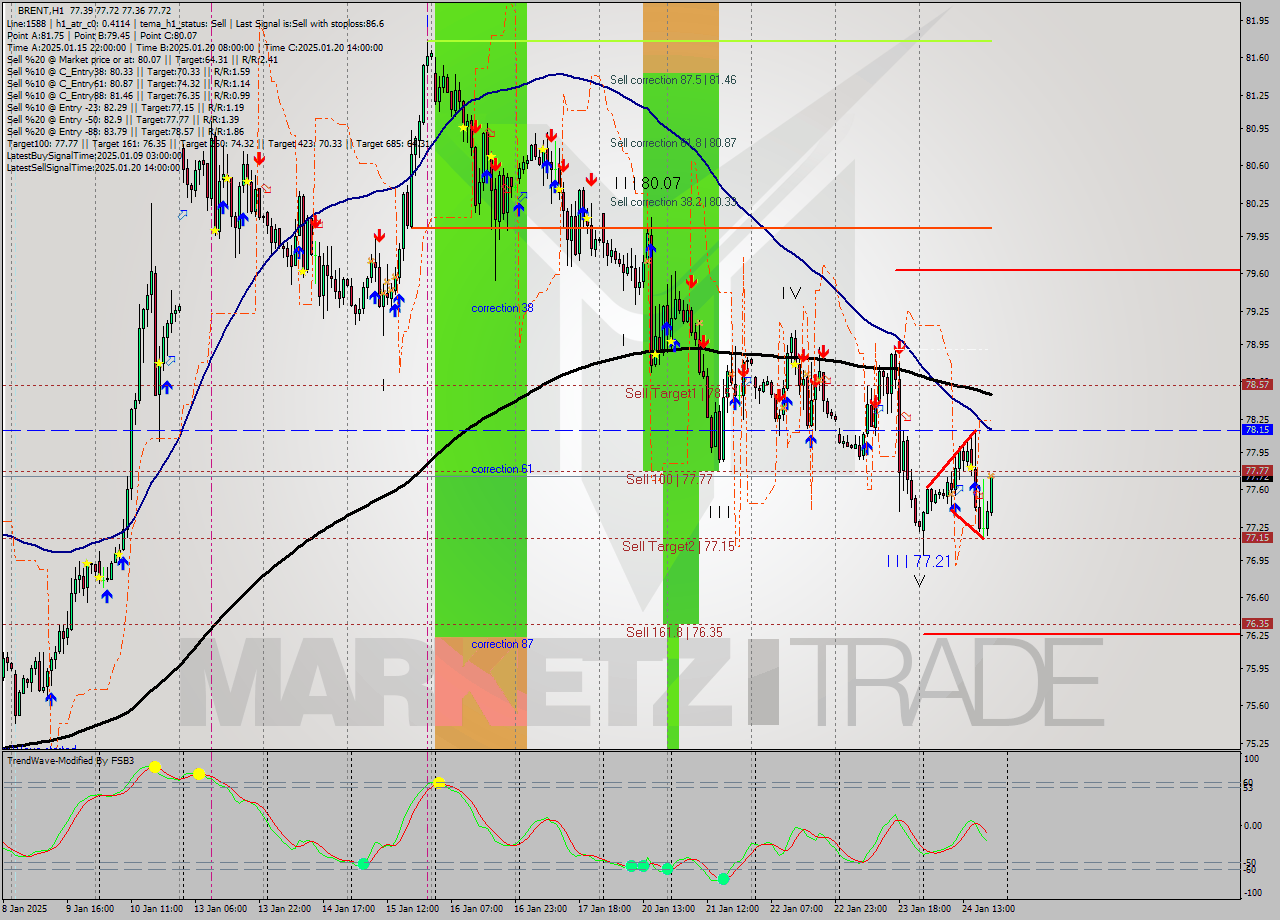
Task: Select the 'Entry -88: 83.79' line
Action: pos(125,131)
